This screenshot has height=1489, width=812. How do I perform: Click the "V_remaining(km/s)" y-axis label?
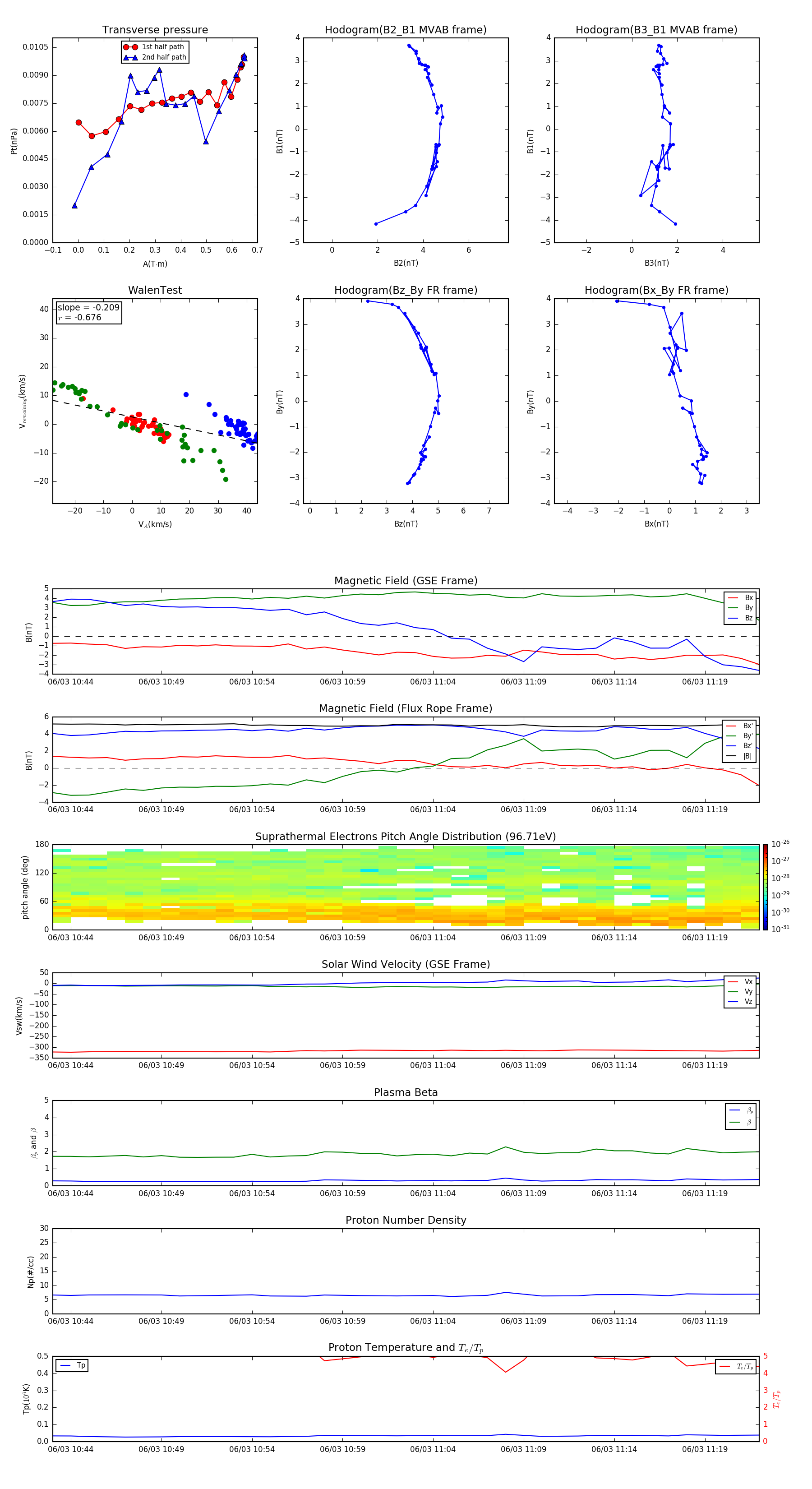(x=23, y=402)
